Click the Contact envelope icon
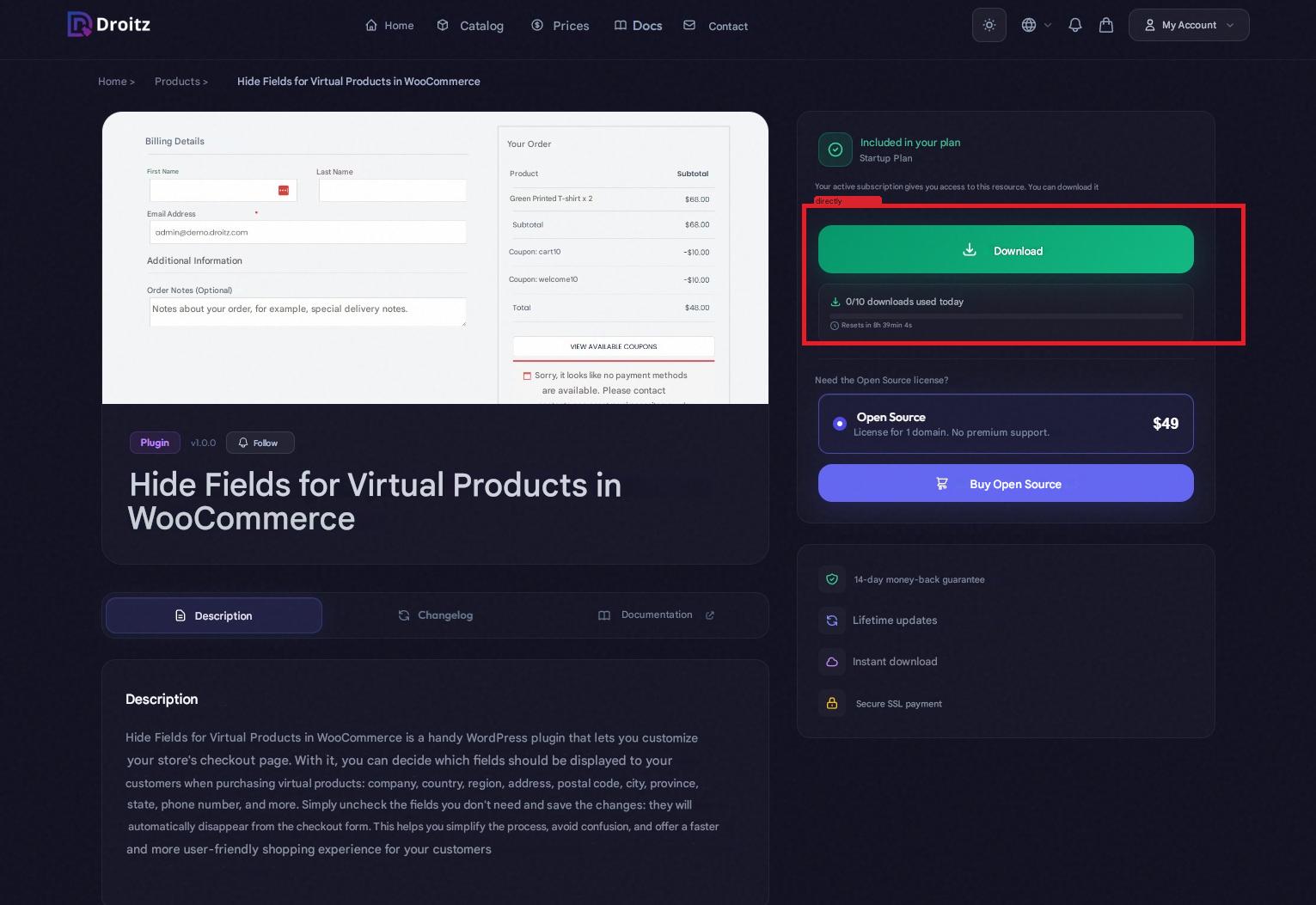 point(689,26)
